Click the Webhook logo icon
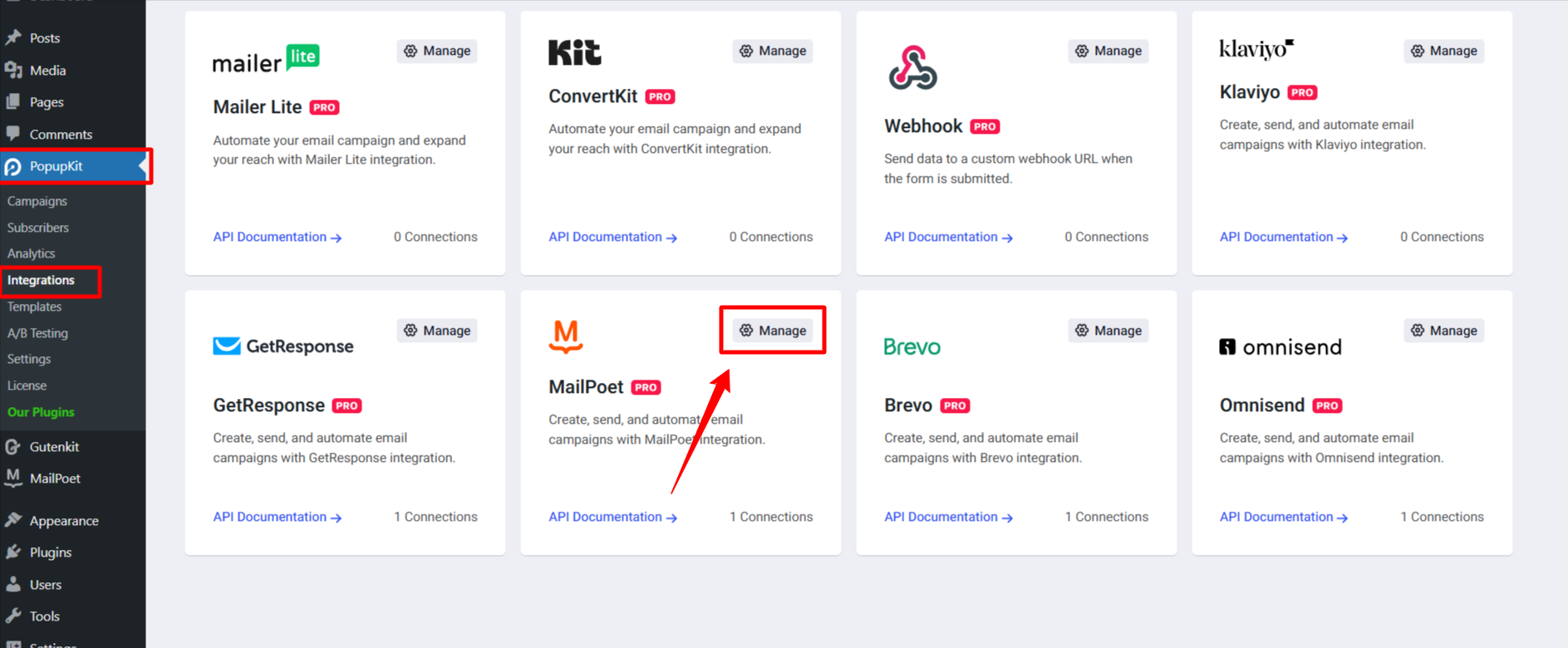The image size is (1568, 648). (912, 67)
